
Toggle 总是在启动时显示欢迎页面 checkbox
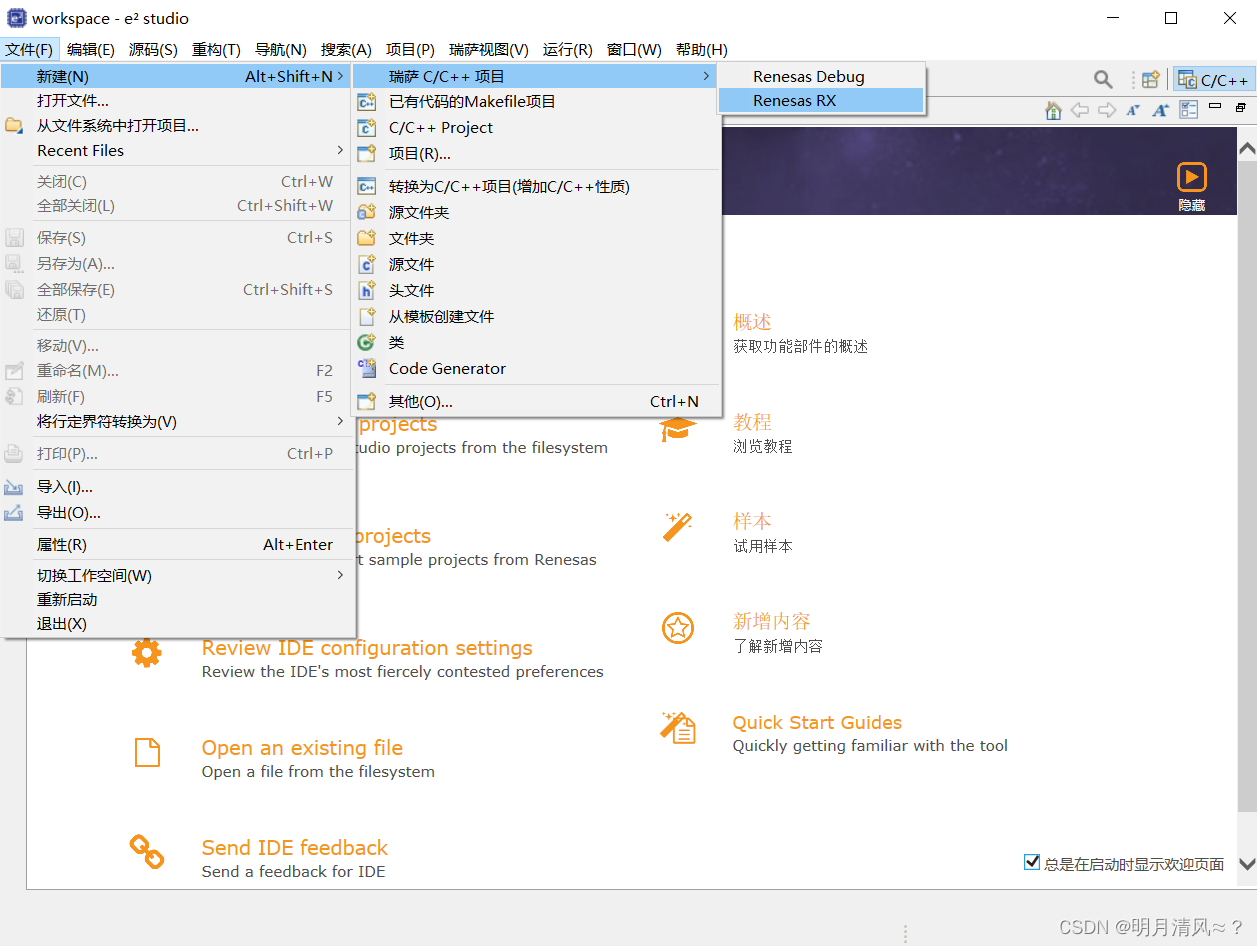tap(1032, 862)
